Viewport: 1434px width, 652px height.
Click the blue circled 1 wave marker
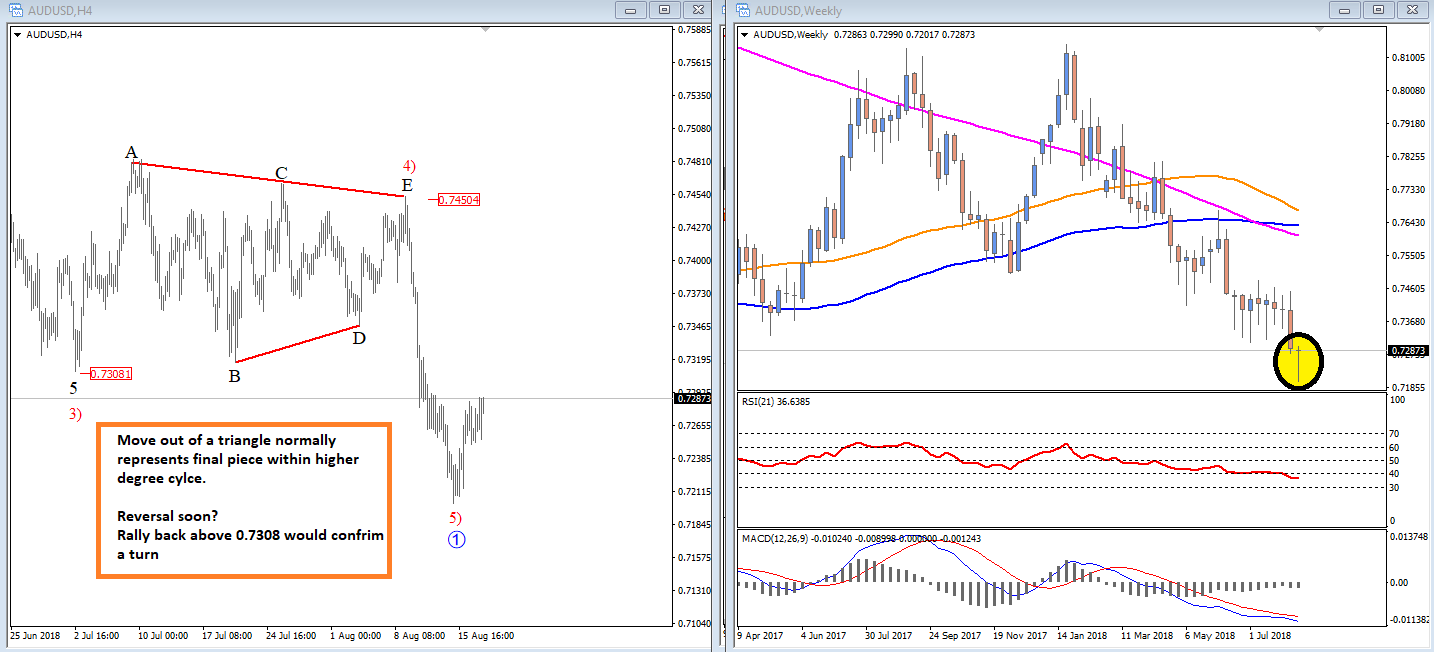(456, 540)
